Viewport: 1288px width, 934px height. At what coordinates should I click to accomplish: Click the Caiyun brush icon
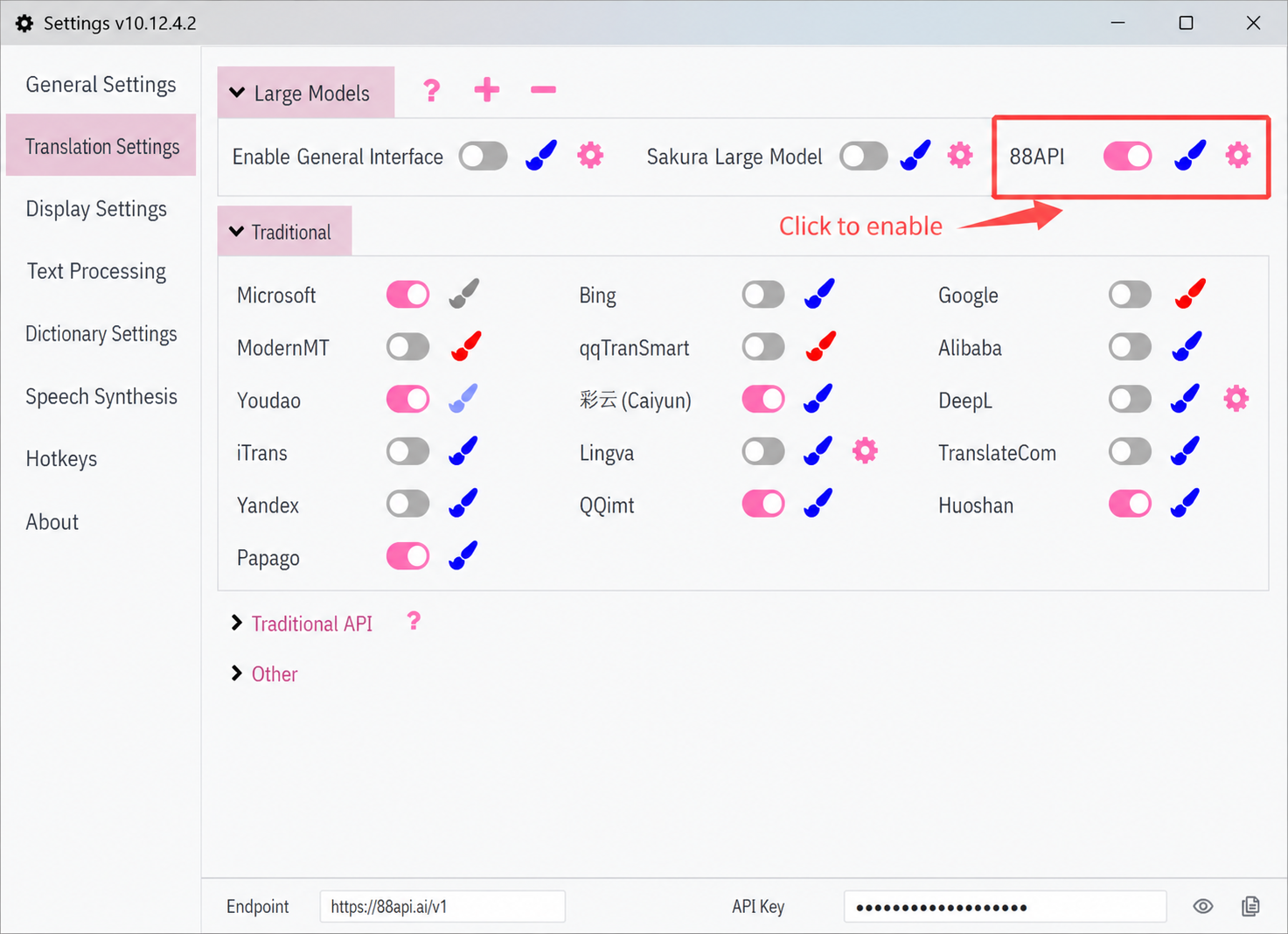[818, 399]
